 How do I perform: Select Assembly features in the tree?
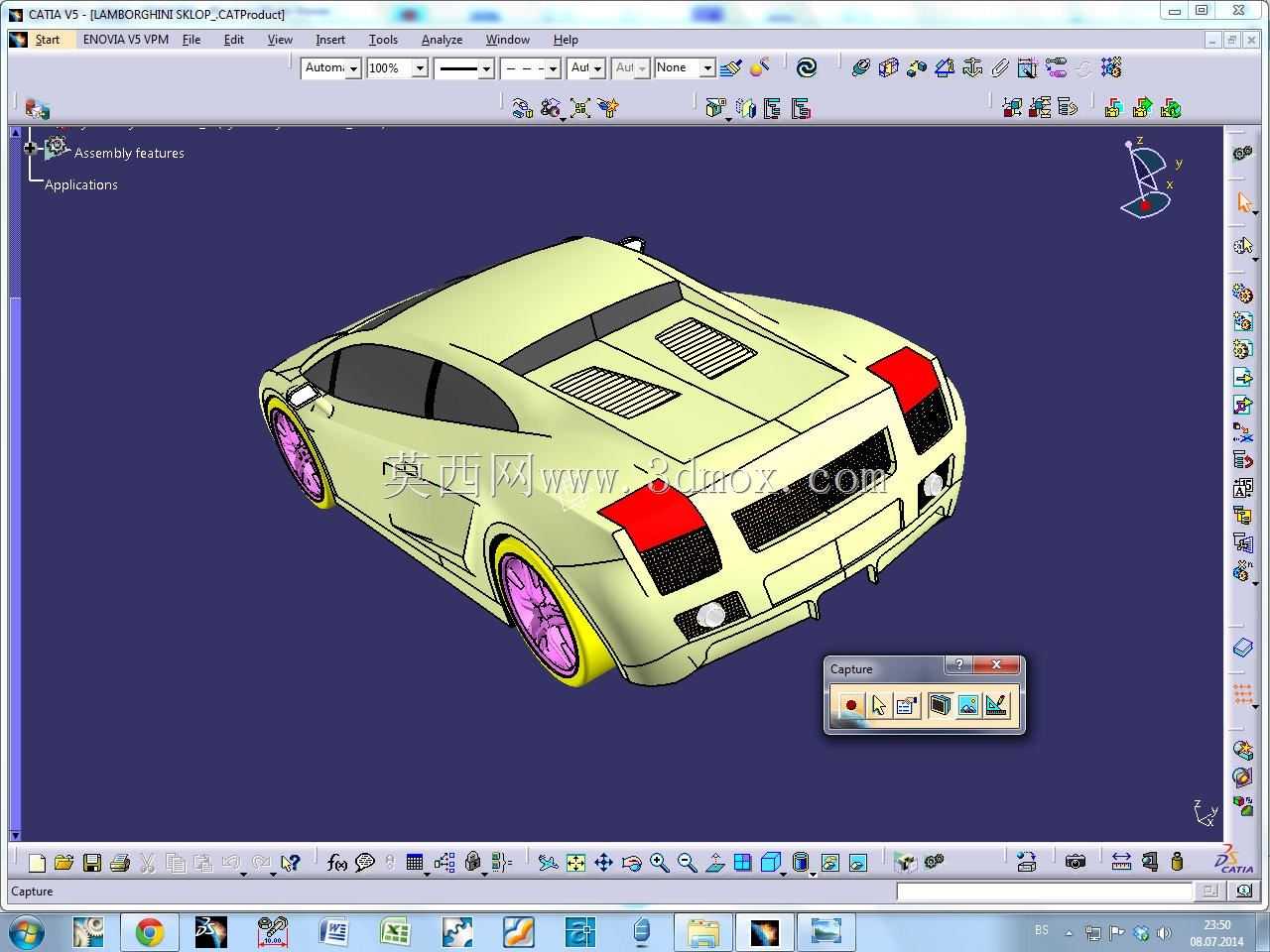pos(129,153)
